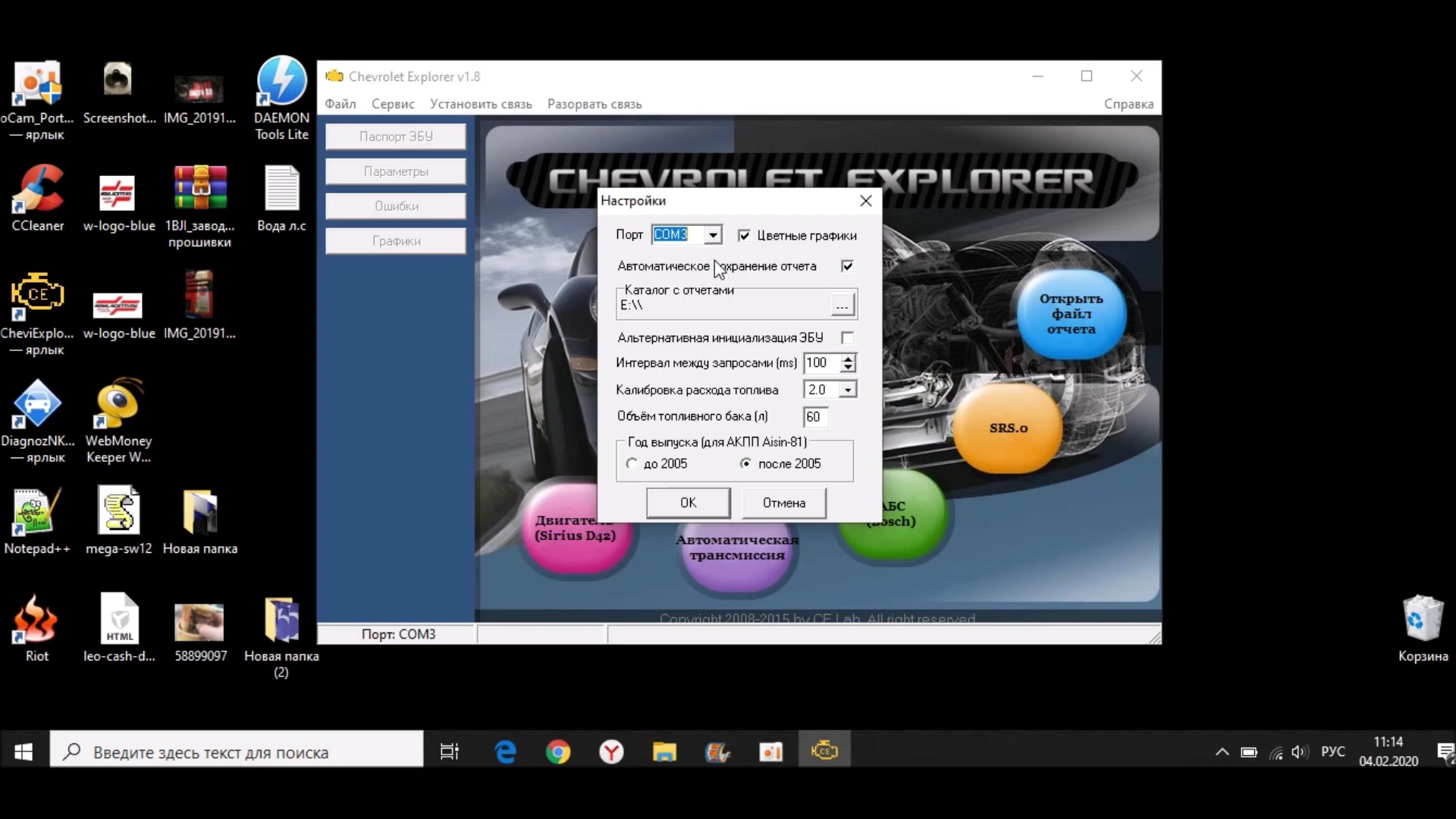This screenshot has width=1456, height=819.
Task: Expand fuel consumption calibration dropdown
Action: click(848, 390)
